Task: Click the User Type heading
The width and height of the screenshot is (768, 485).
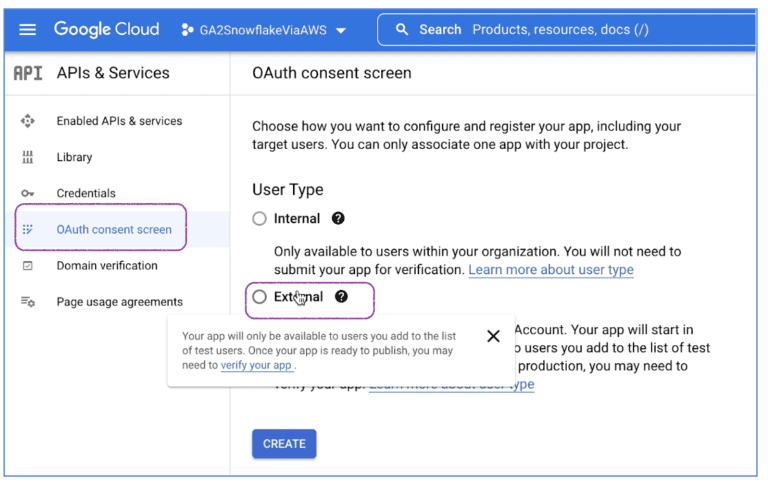Action: coord(288,190)
